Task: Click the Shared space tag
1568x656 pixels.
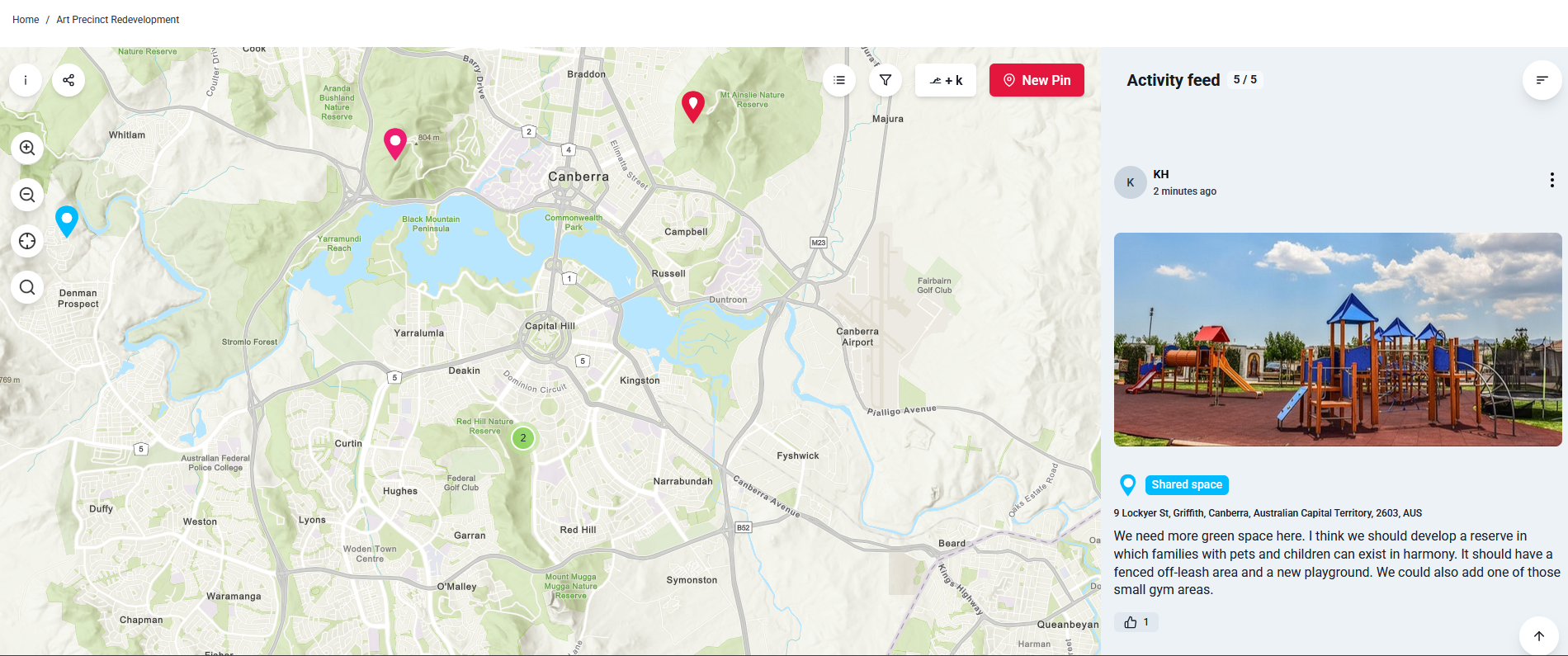Action: click(1187, 485)
